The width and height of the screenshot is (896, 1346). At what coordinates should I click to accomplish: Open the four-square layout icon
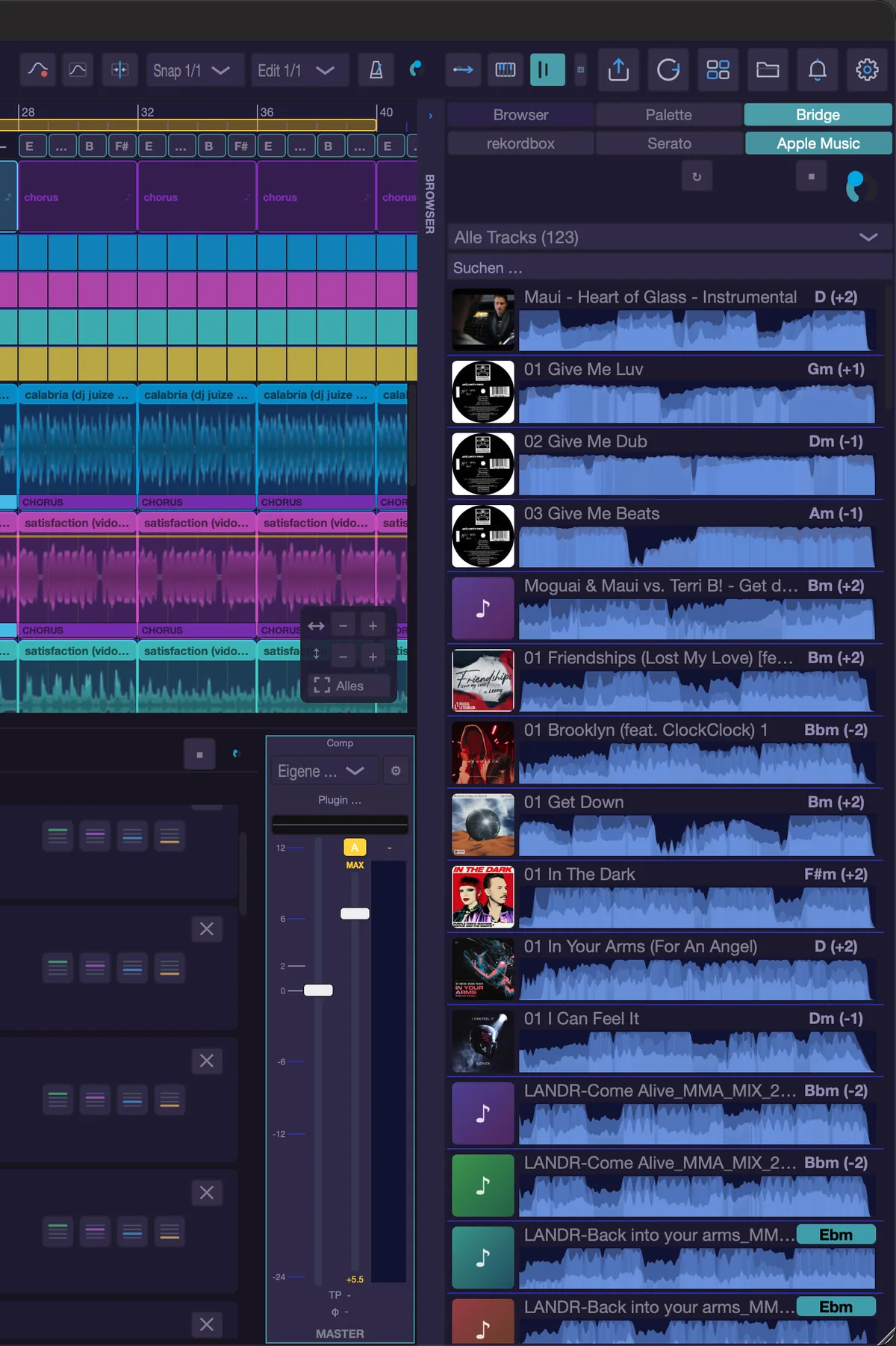[x=718, y=70]
